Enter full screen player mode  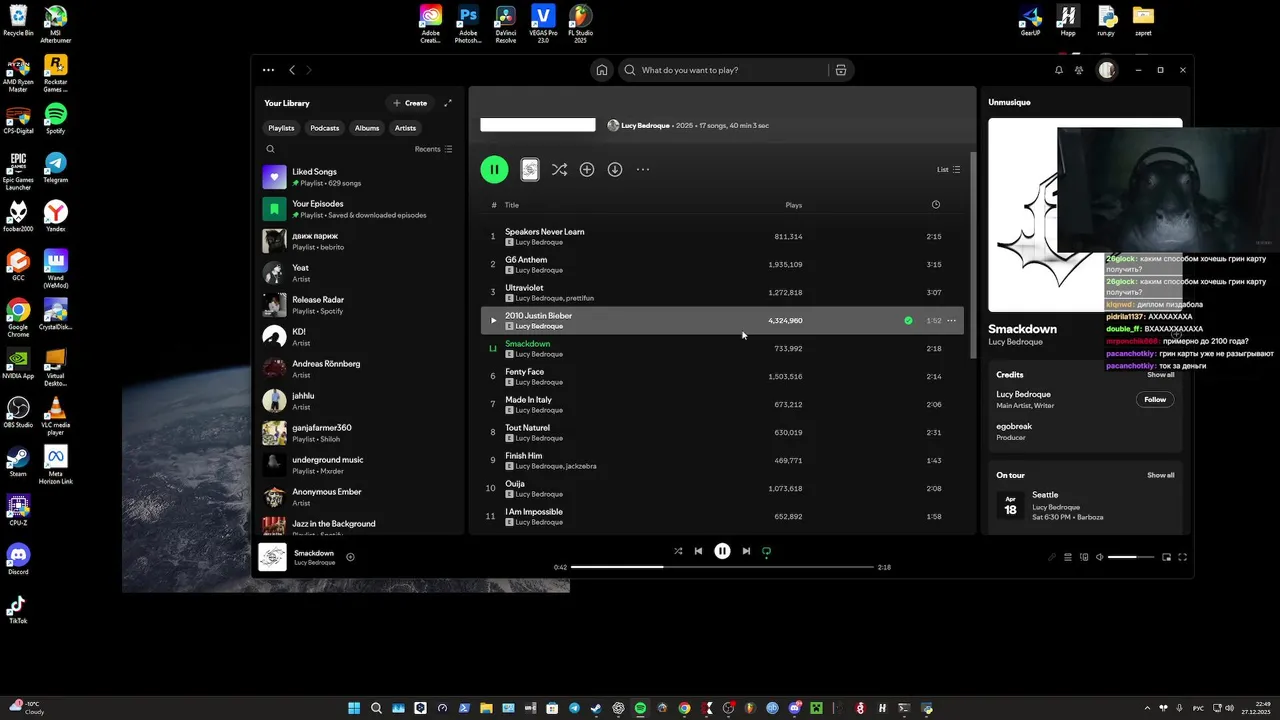[x=1183, y=557]
